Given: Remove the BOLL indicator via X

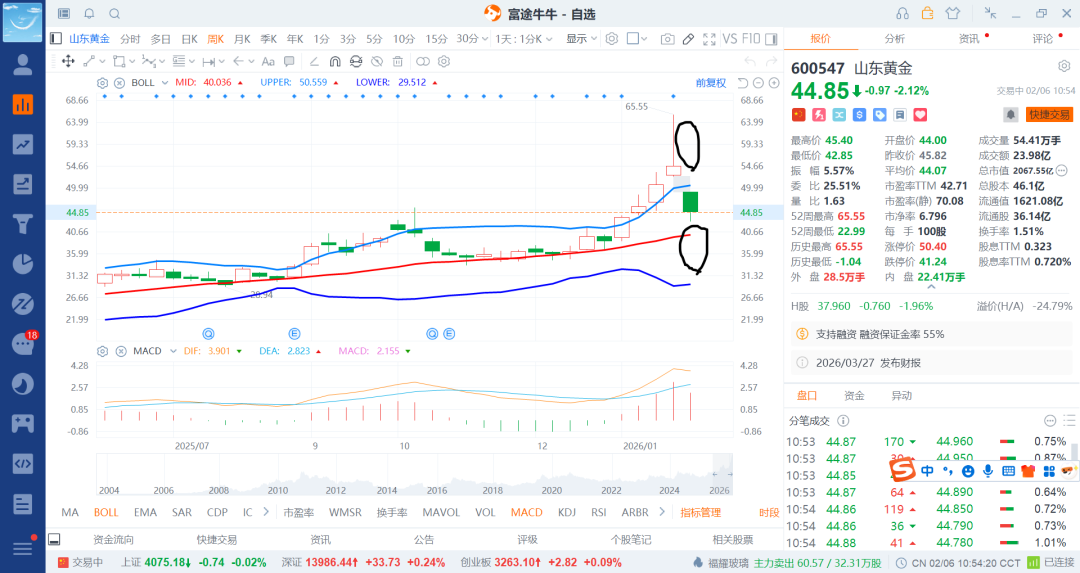Looking at the screenshot, I should 119,83.
